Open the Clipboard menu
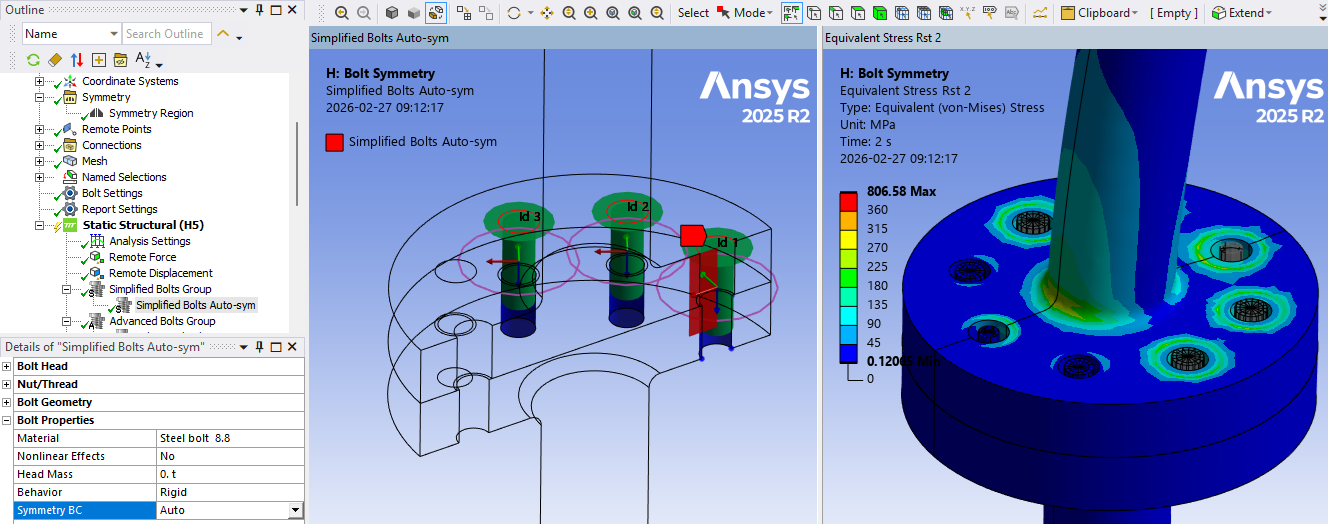 coord(1107,13)
